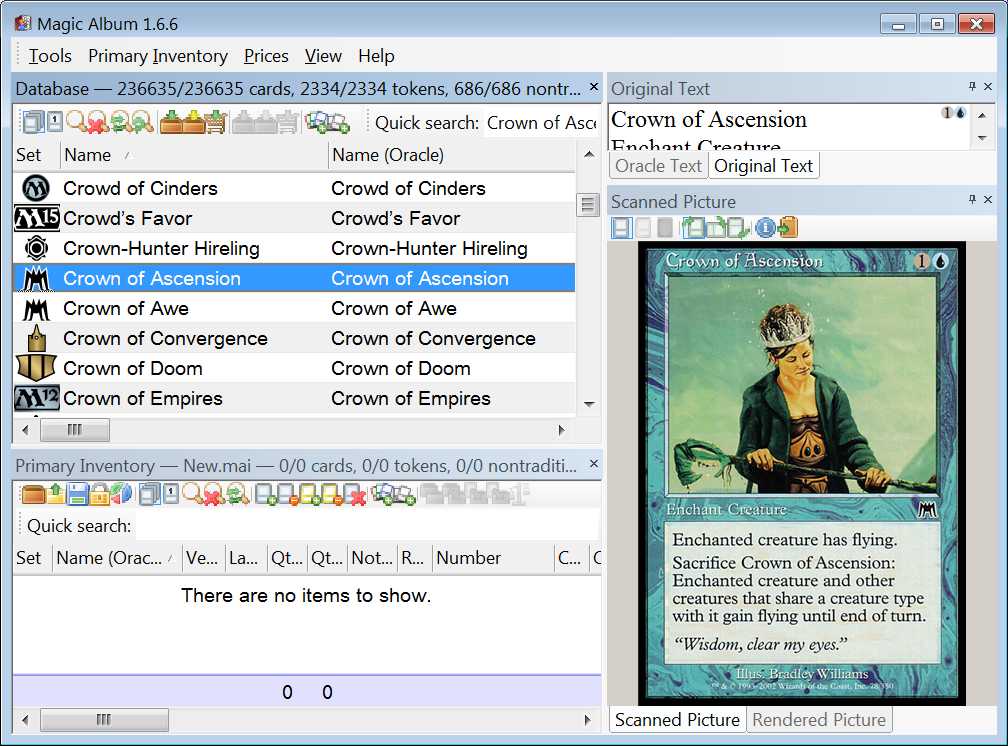Click the Database Quick search field
This screenshot has width=1008, height=746.
(541, 123)
